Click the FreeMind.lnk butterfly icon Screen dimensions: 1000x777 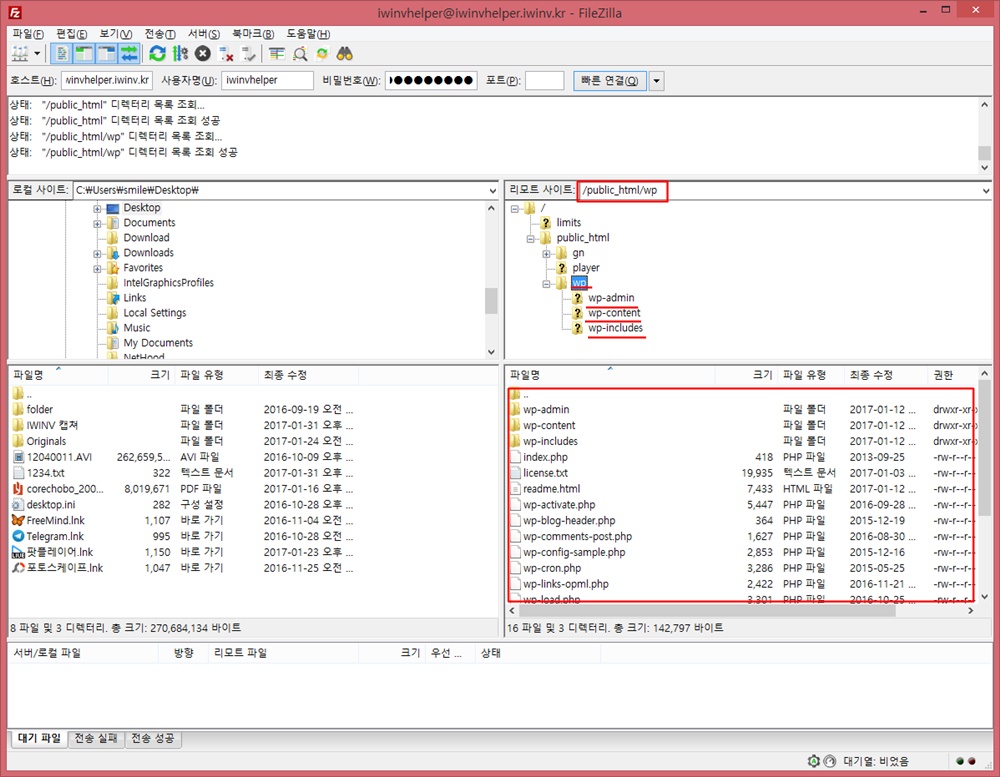pos(18,521)
